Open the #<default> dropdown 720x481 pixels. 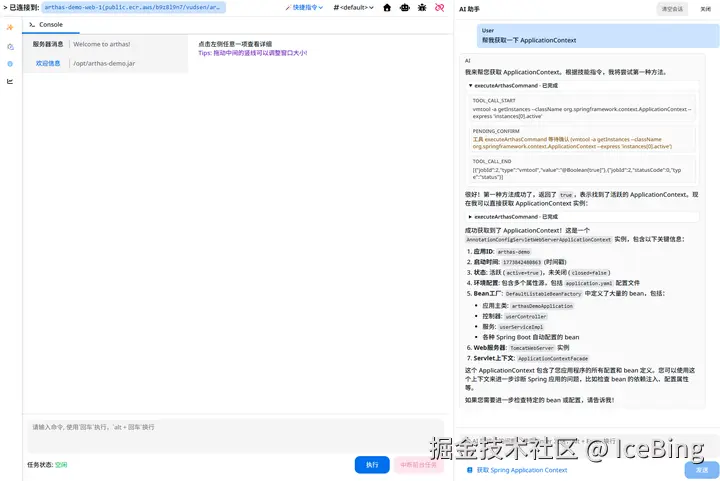coord(353,7)
